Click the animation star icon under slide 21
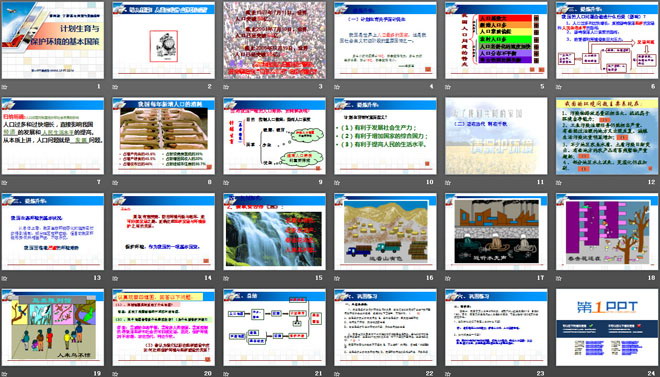The image size is (660, 377). point(226,374)
